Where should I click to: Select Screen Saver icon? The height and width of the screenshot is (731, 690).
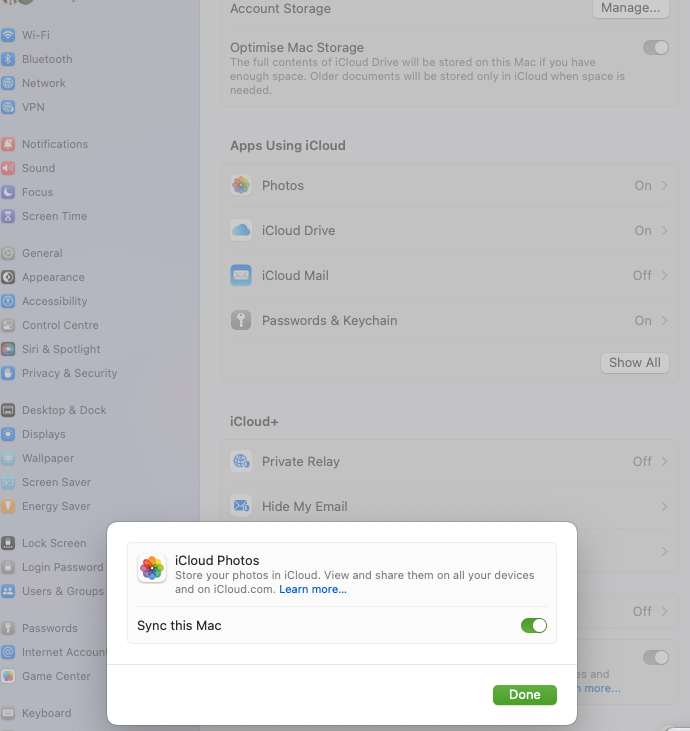tap(8, 483)
